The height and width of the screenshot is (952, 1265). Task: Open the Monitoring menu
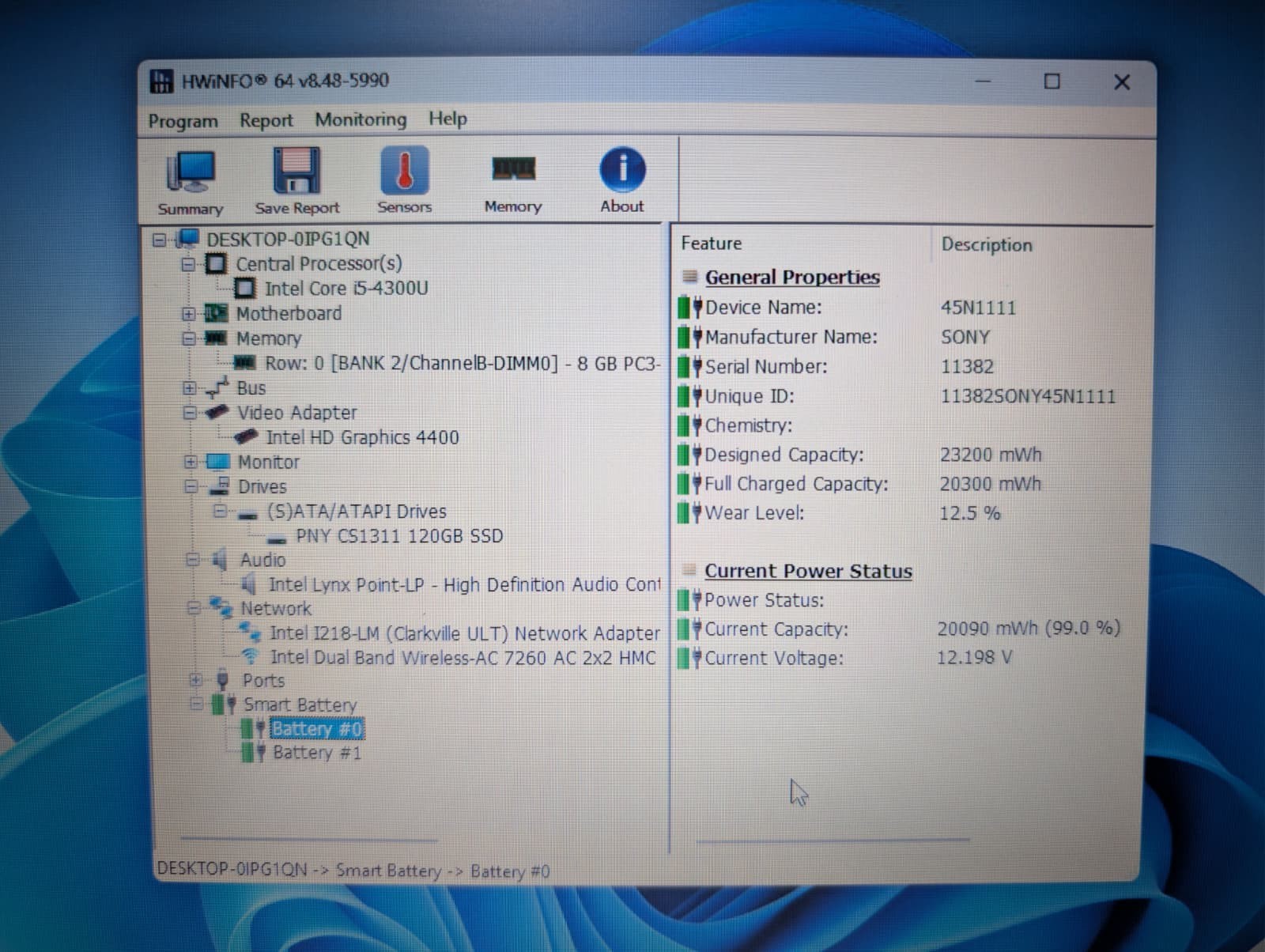[x=361, y=119]
